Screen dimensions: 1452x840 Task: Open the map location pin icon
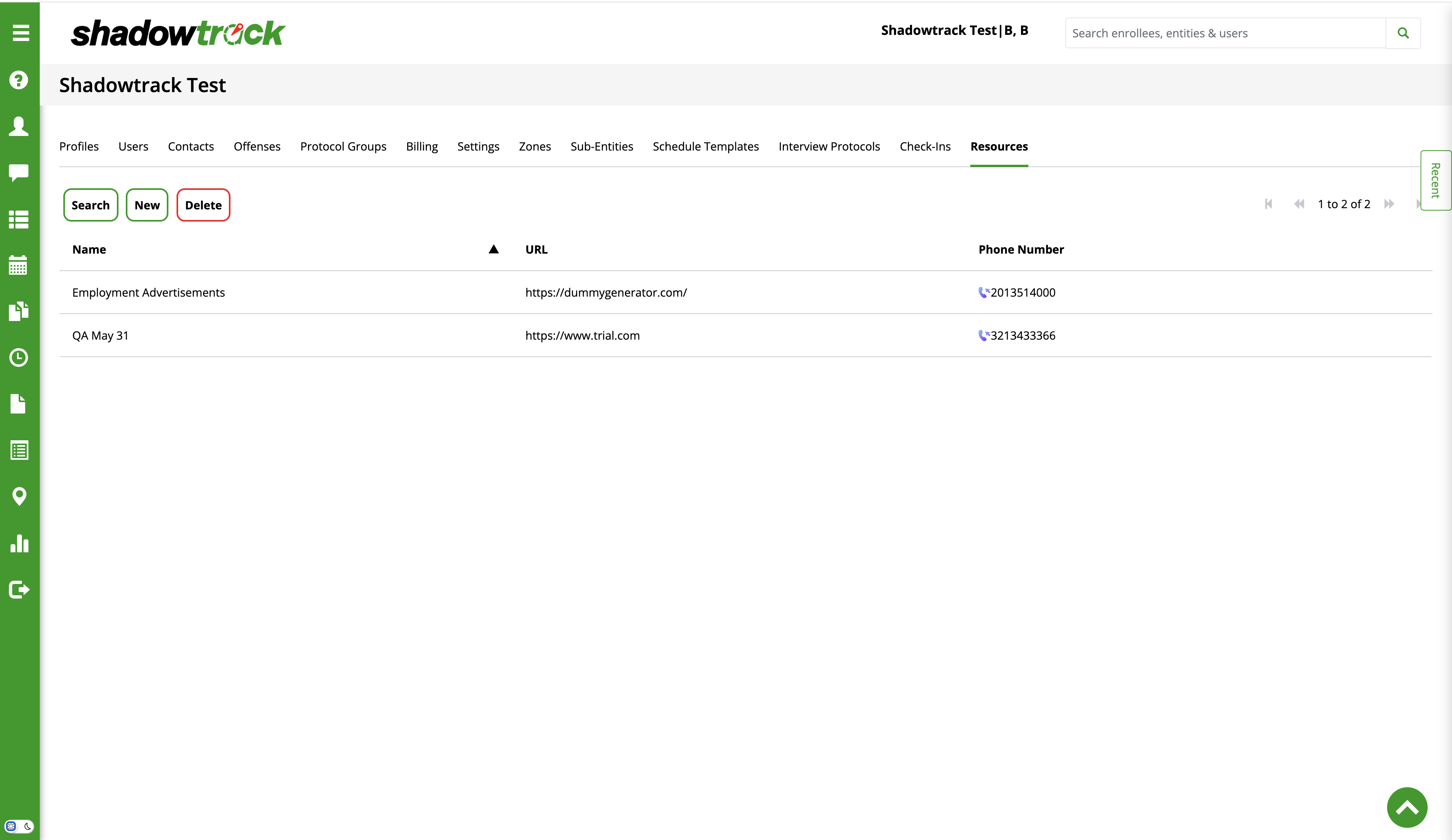coord(19,496)
